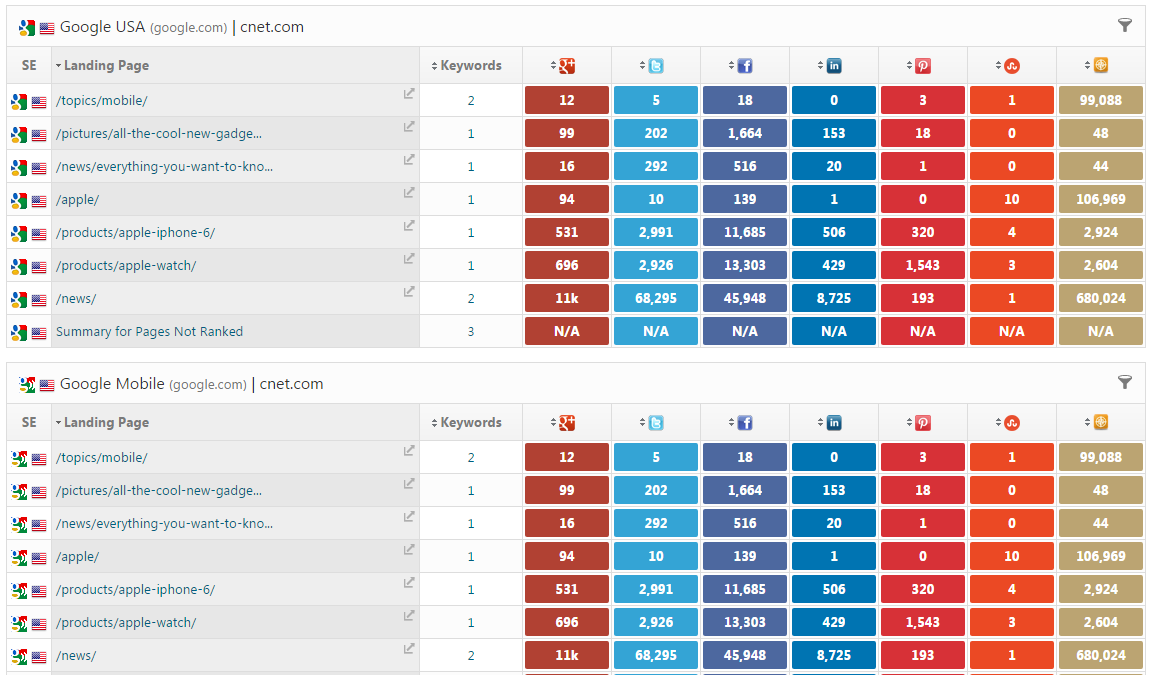Image resolution: width=1159 pixels, height=675 pixels.
Task: Click the 13,303 Facebook cell in Google Mobile table
Action: [744, 622]
